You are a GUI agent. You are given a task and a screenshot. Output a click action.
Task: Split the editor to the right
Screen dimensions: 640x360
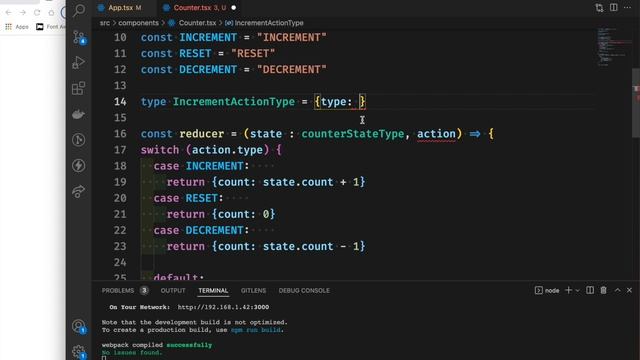613,7
